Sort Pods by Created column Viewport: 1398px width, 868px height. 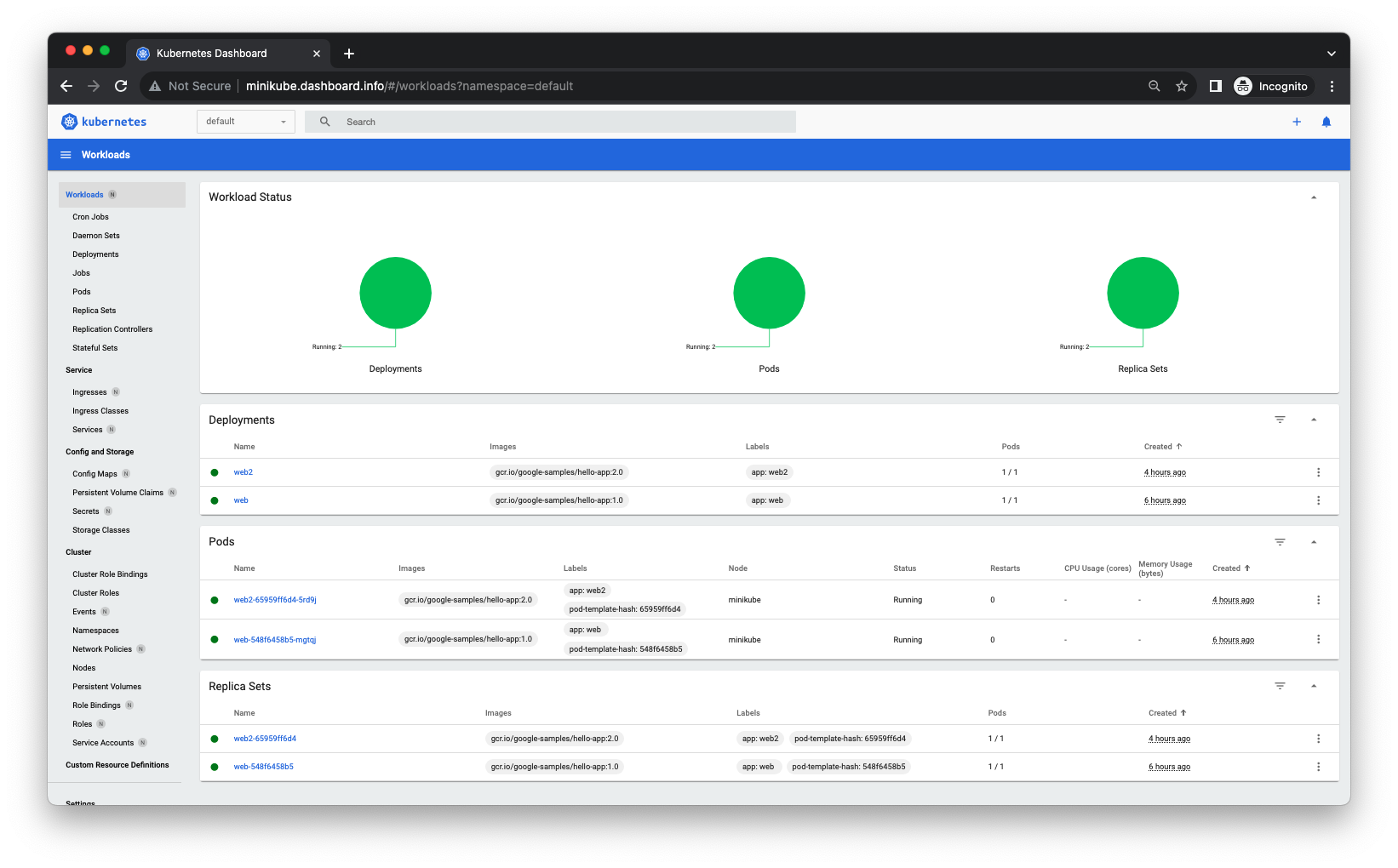[x=1231, y=568]
